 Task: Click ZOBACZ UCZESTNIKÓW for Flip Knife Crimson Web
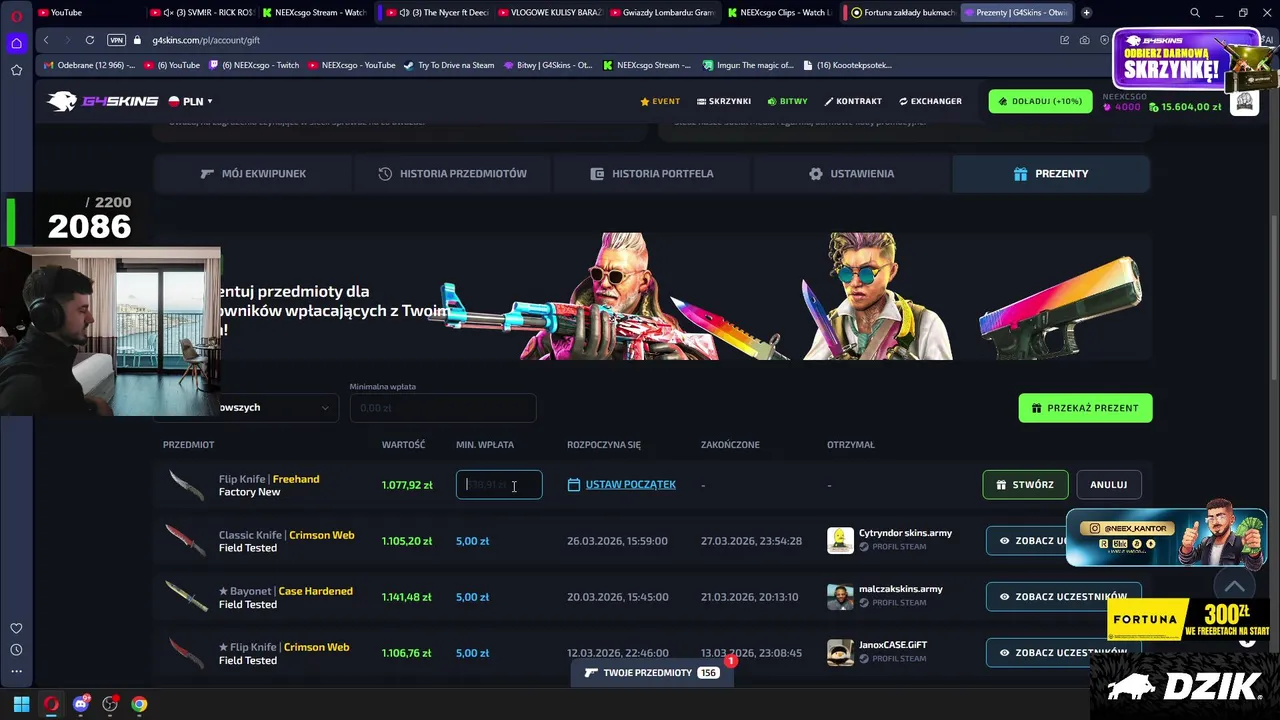(x=1063, y=653)
